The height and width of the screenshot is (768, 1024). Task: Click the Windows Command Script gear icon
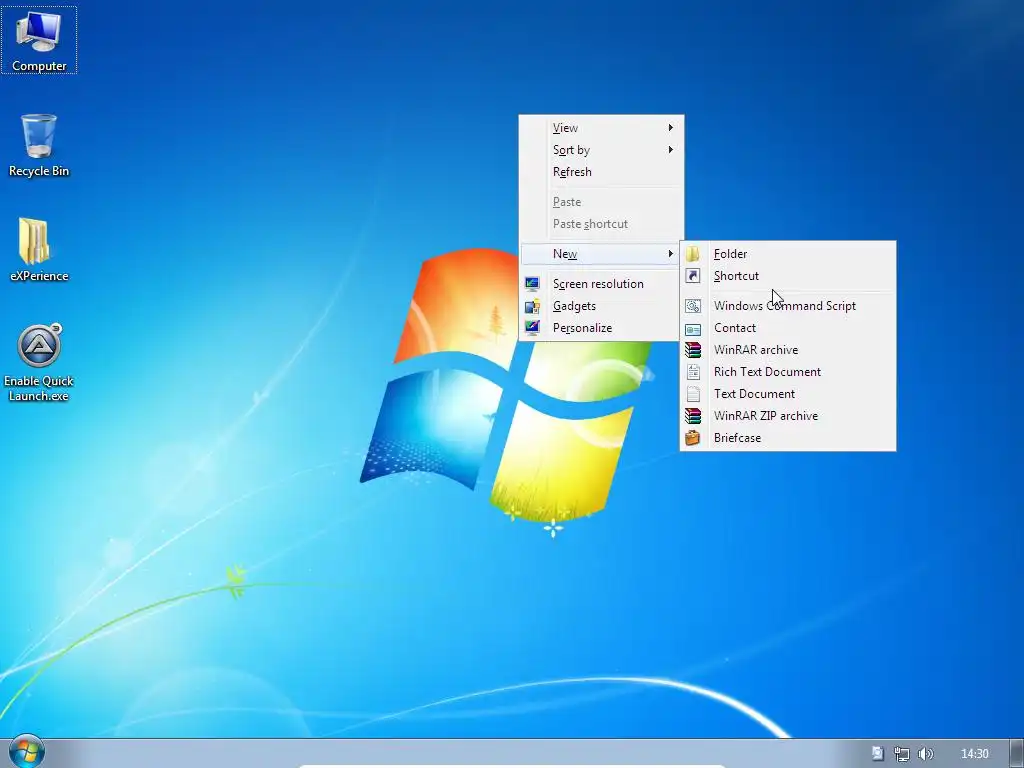click(692, 306)
